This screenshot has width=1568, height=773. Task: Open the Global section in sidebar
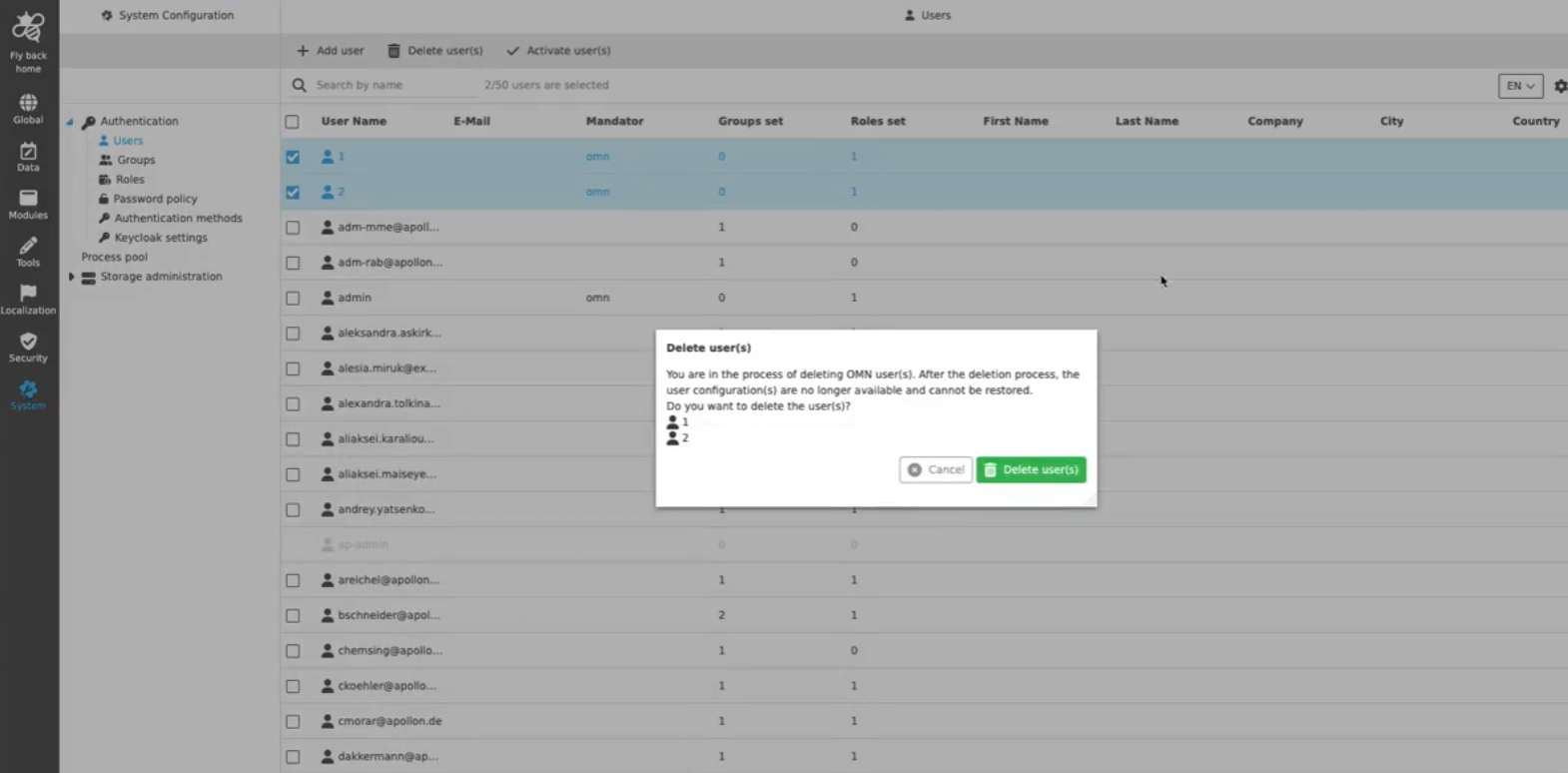[28, 104]
